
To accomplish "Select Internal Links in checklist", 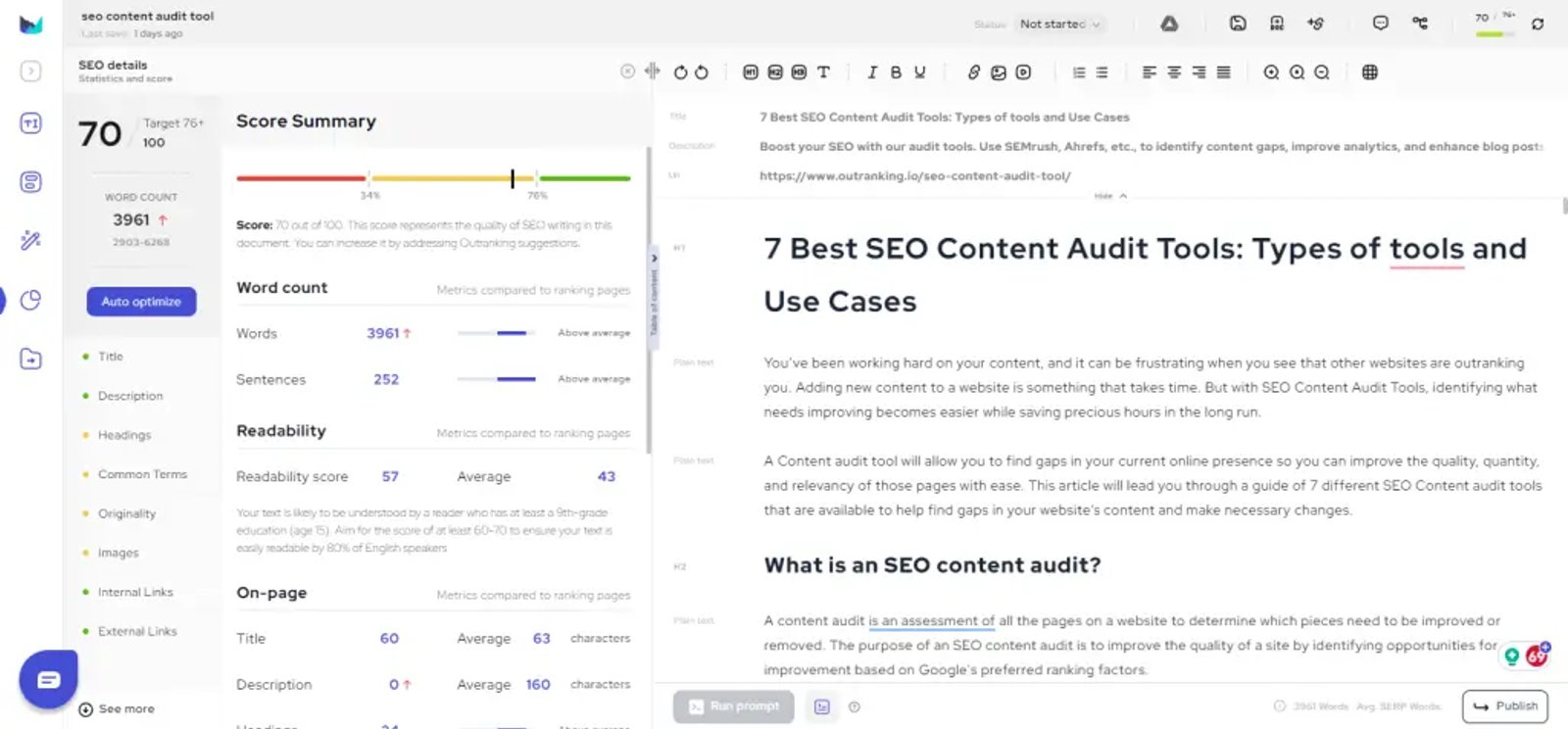I will tap(135, 592).
